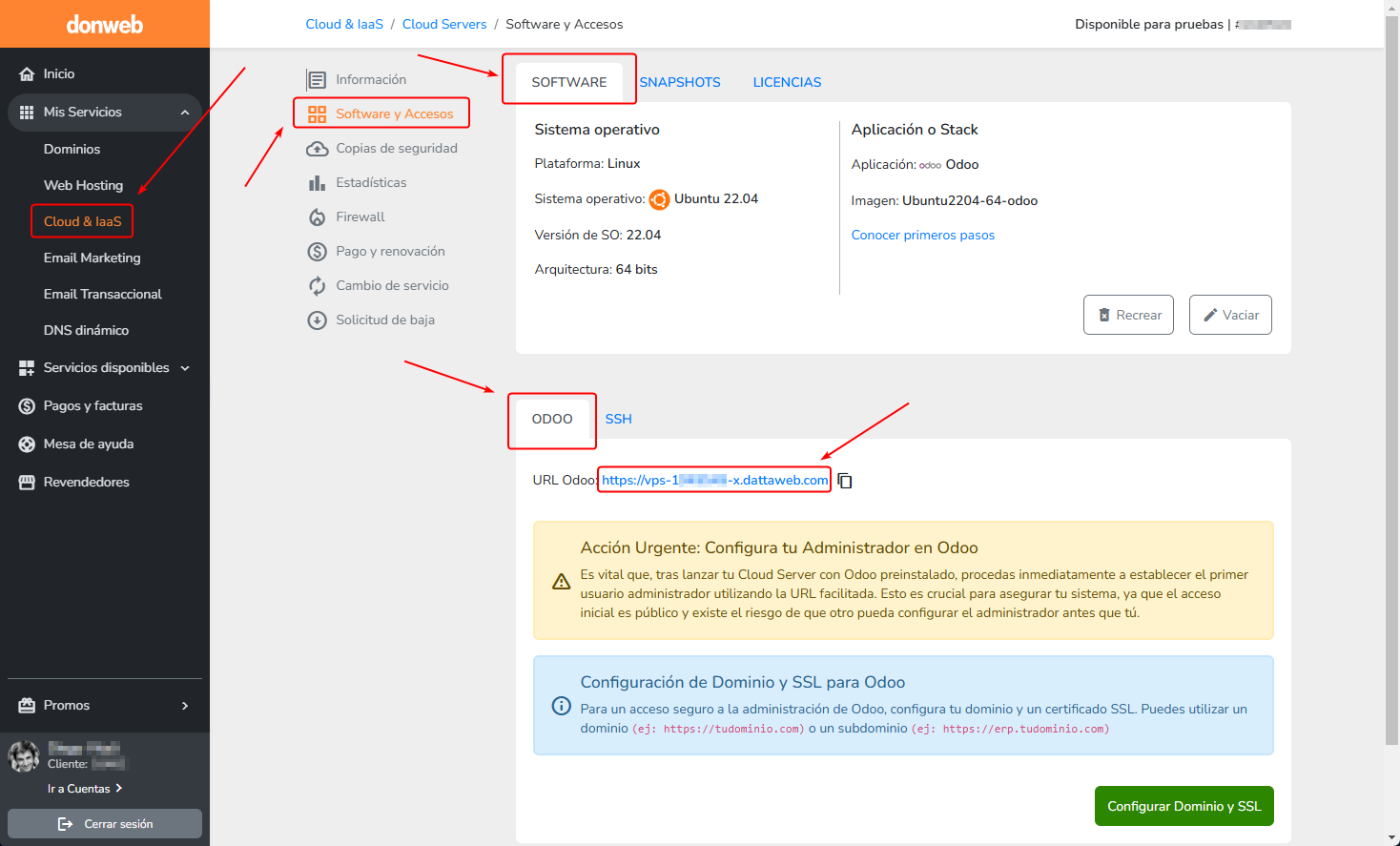1400x846 pixels.
Task: Click the Estadísticas bar chart icon
Action: click(x=317, y=183)
